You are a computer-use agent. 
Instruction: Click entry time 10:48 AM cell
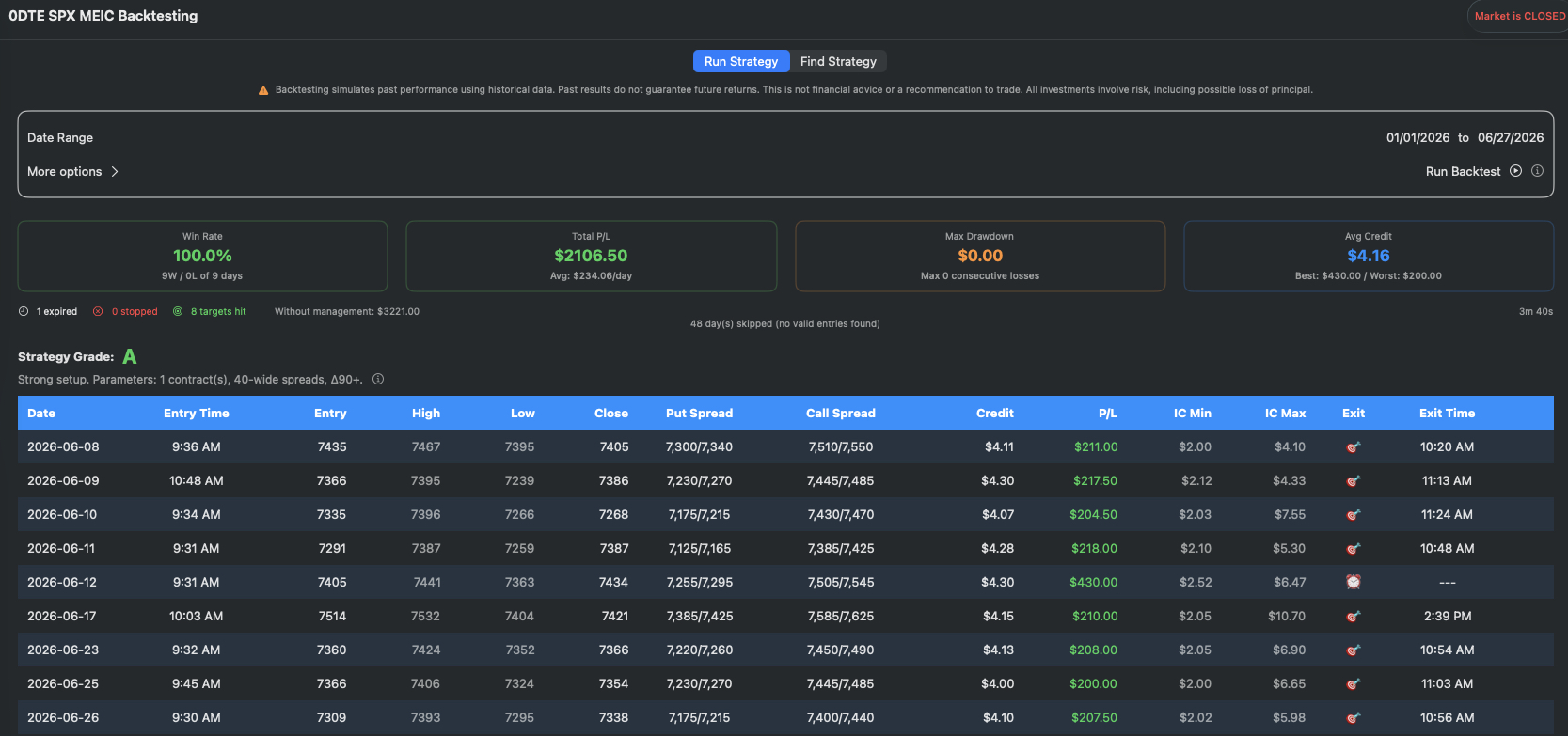click(x=196, y=480)
